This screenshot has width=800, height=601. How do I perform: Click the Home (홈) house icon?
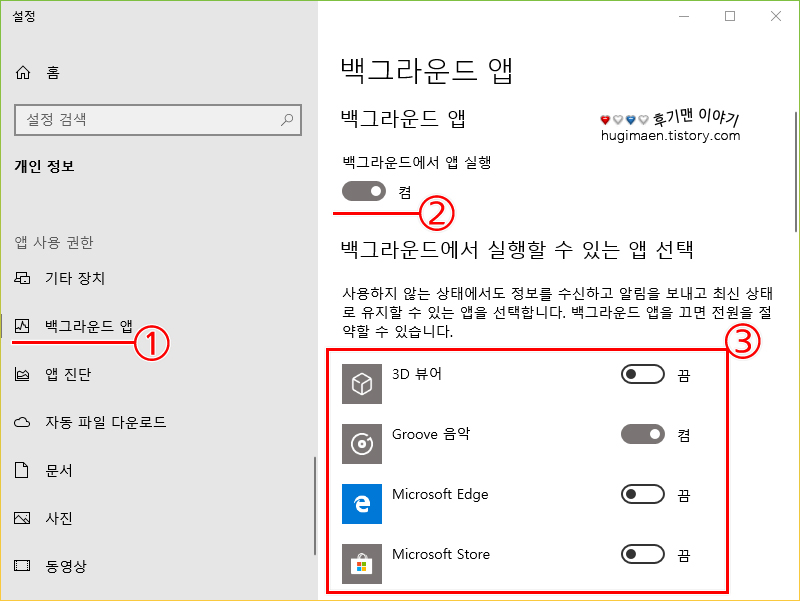pyautogui.click(x=22, y=72)
